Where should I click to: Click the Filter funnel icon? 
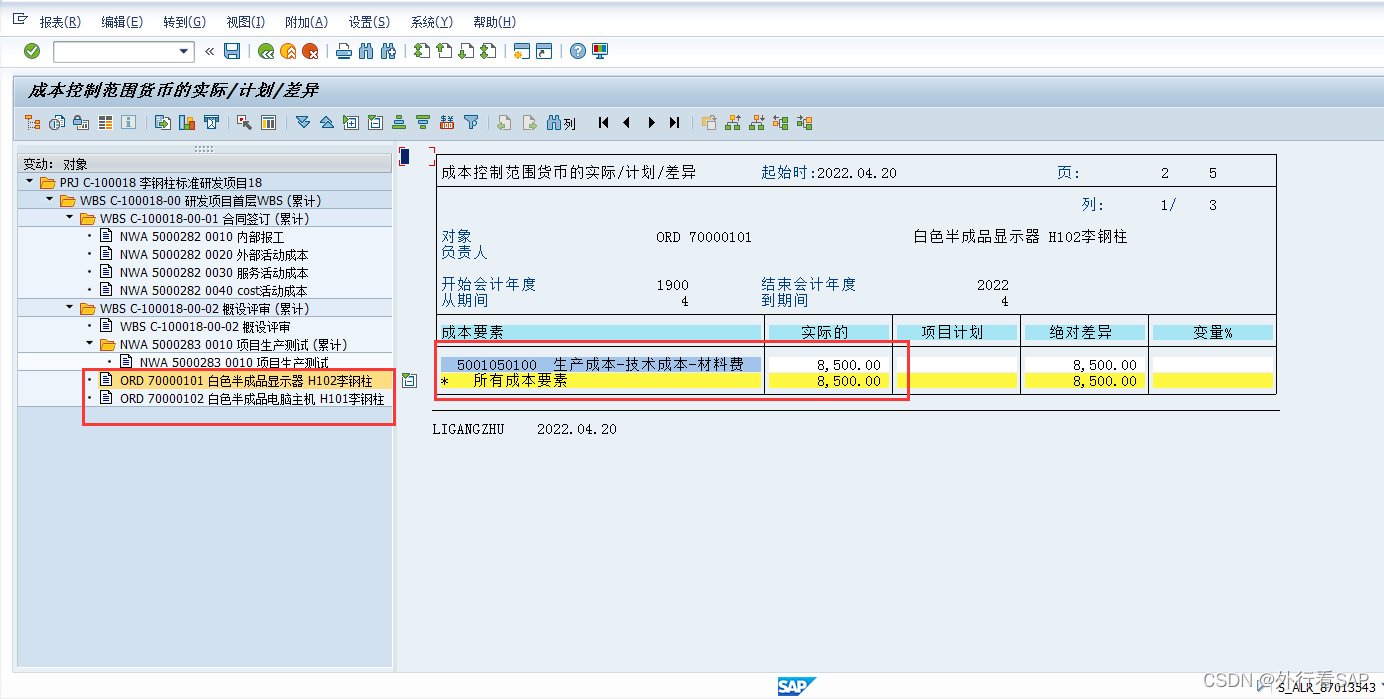[x=471, y=123]
